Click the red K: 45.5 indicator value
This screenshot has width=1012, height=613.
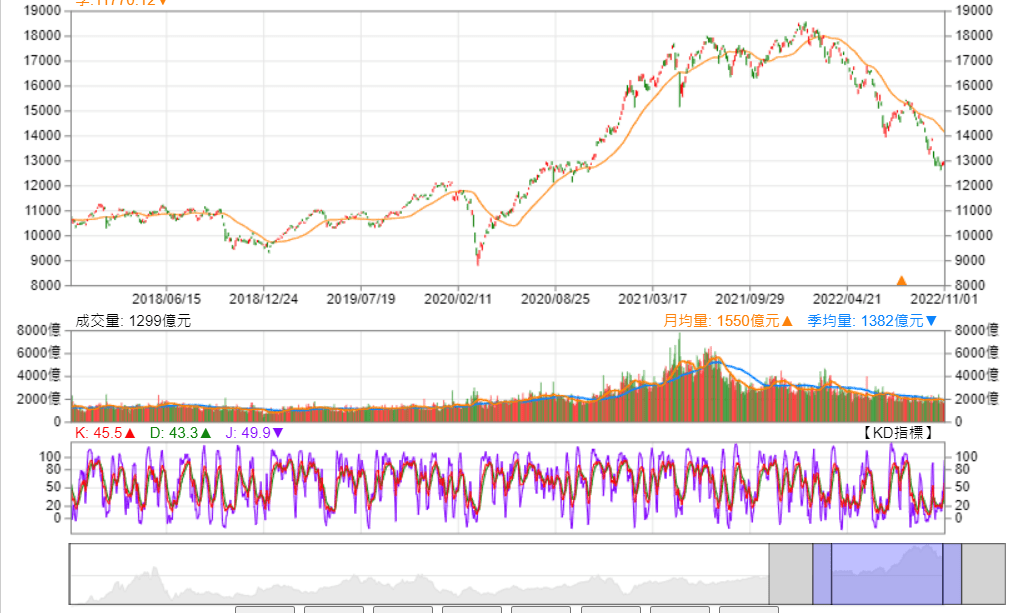pos(105,433)
